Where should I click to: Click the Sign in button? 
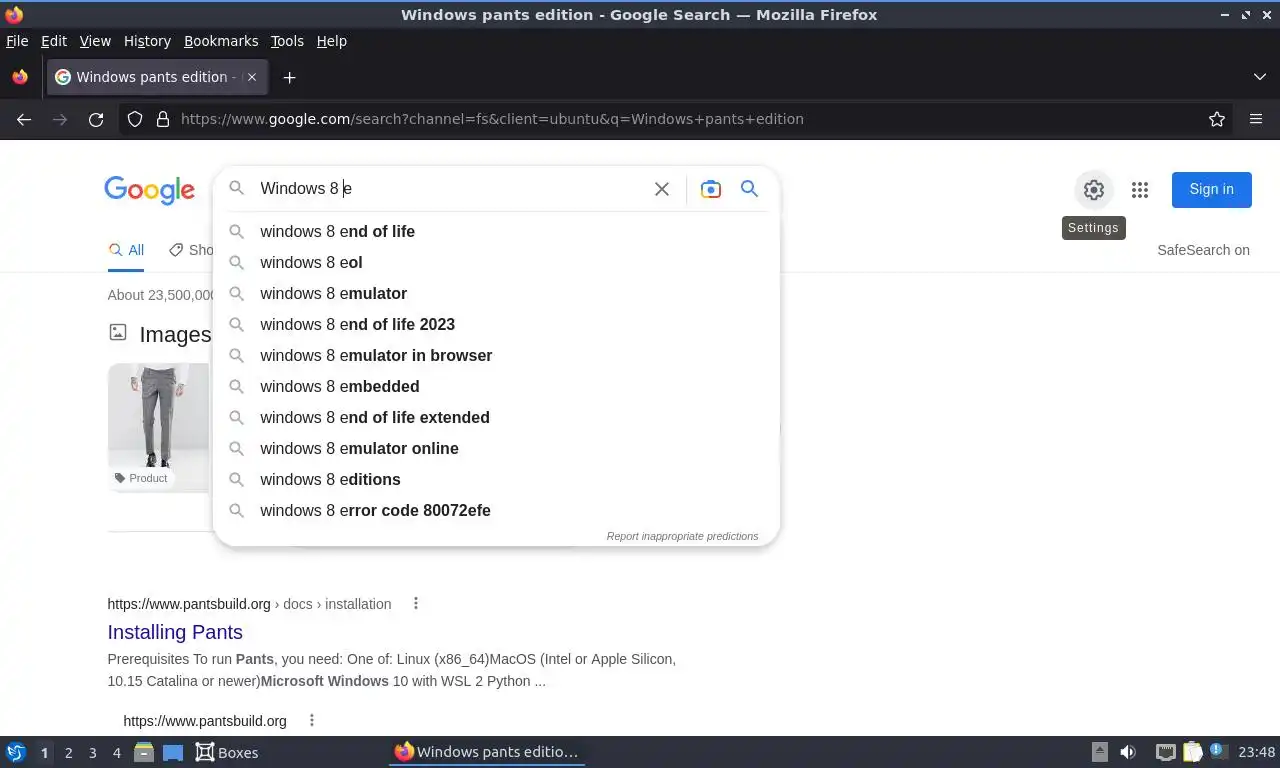click(1211, 189)
